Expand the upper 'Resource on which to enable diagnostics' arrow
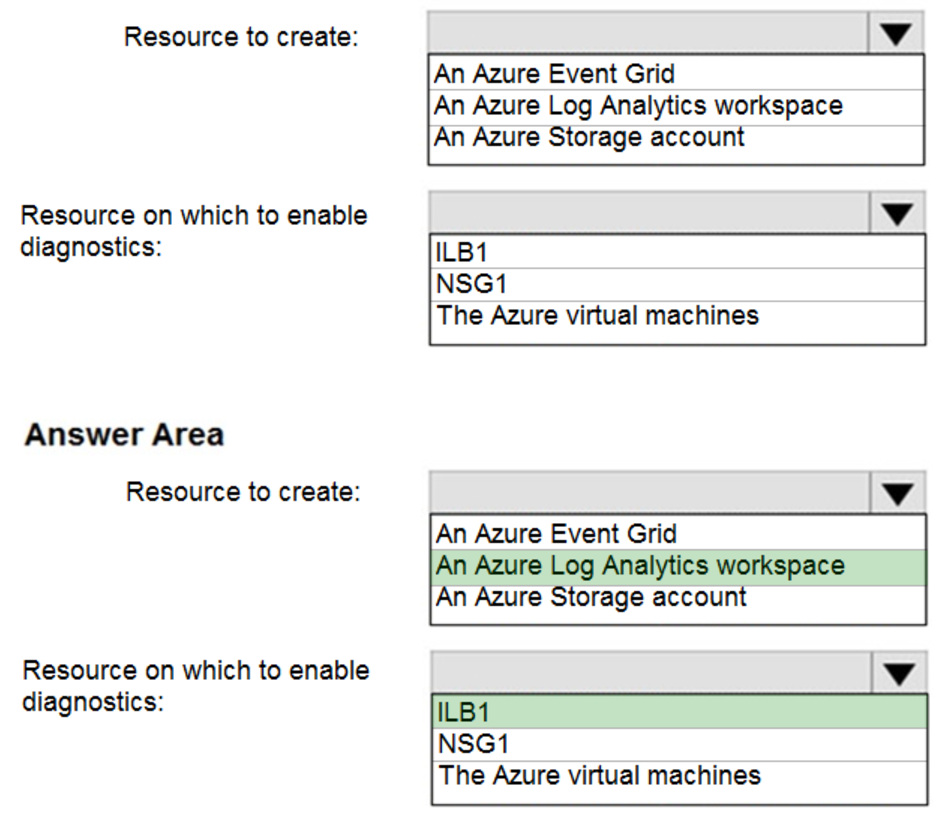946x821 pixels. pos(898,213)
